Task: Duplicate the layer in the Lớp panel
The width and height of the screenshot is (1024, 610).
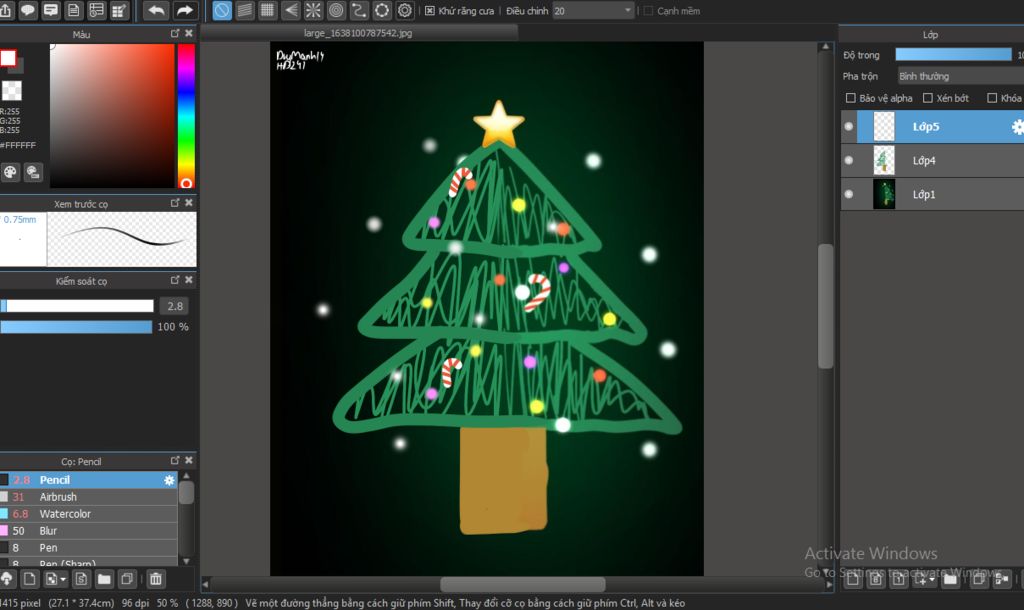Action: [x=978, y=579]
